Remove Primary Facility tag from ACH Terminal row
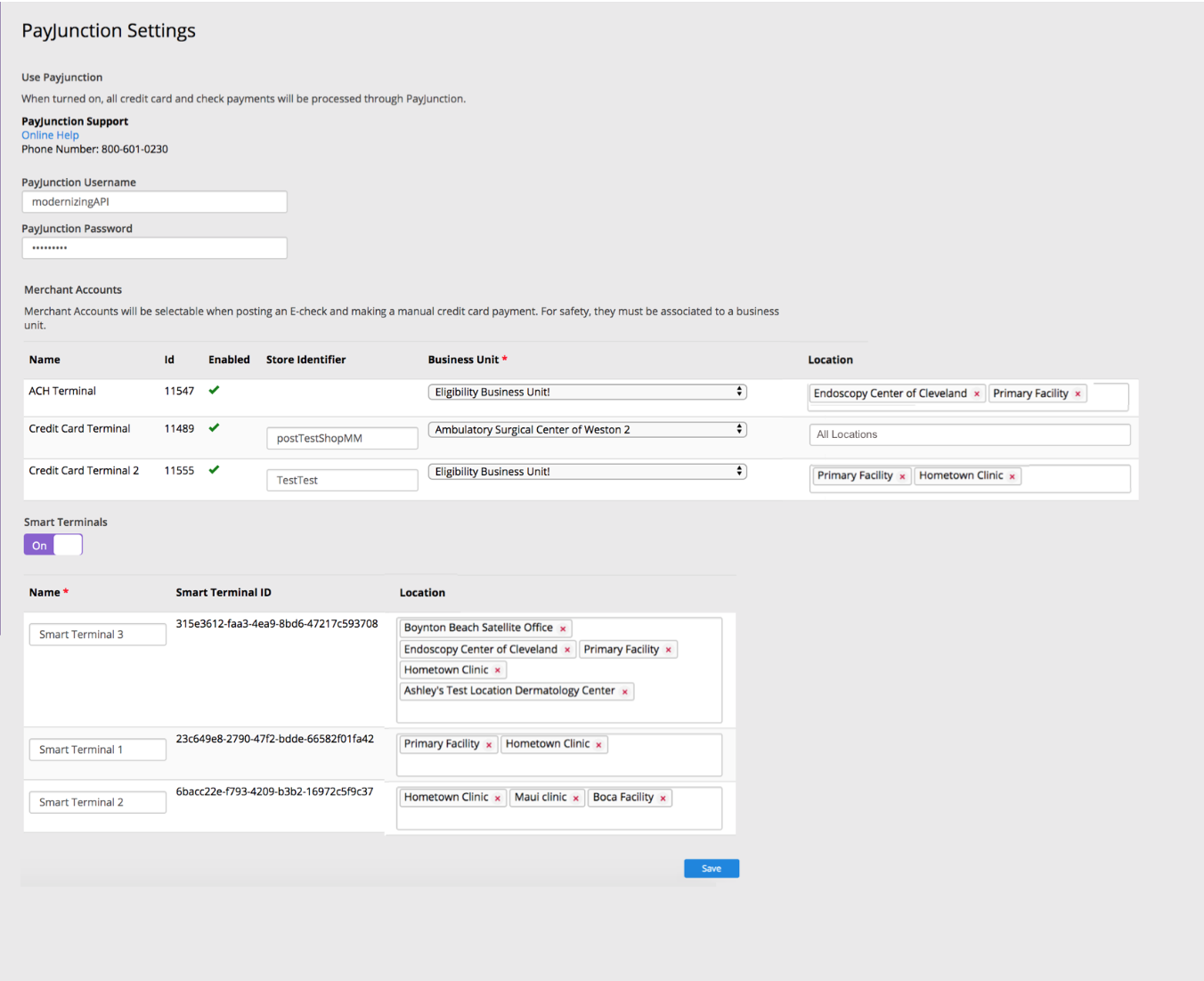This screenshot has width=1204, height=981. pos(1078,394)
